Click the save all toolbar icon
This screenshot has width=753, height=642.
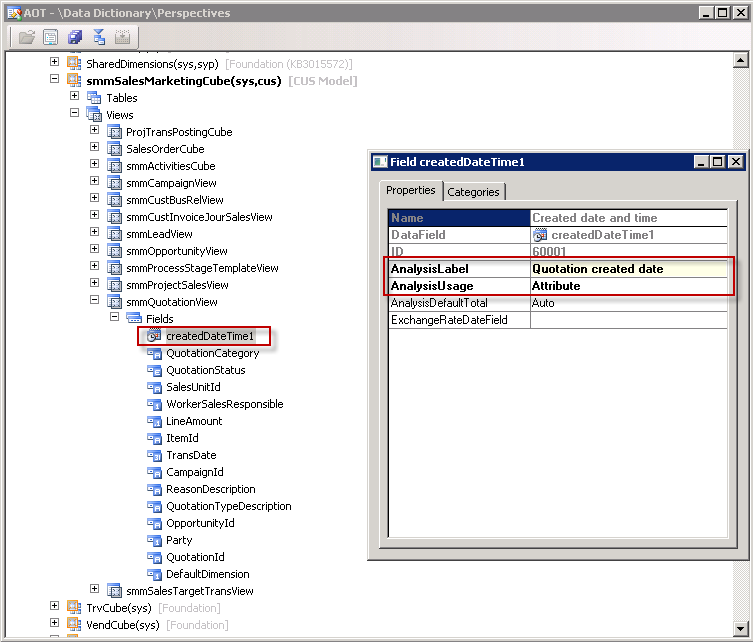pyautogui.click(x=75, y=37)
